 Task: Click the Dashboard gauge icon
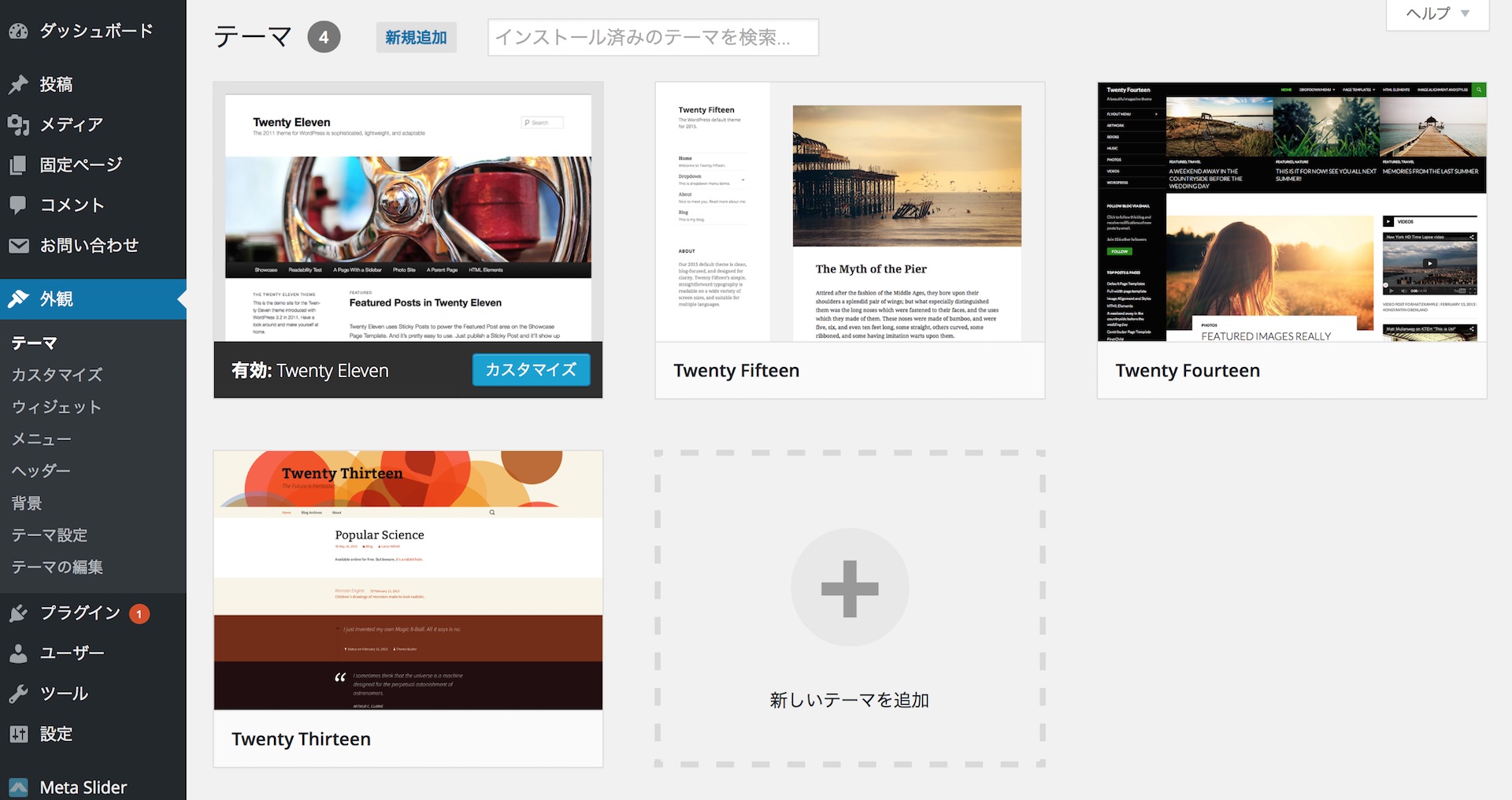coord(18,31)
